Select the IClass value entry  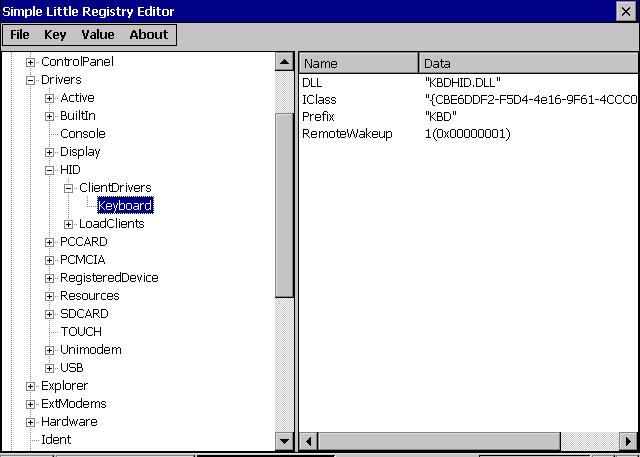pos(318,99)
